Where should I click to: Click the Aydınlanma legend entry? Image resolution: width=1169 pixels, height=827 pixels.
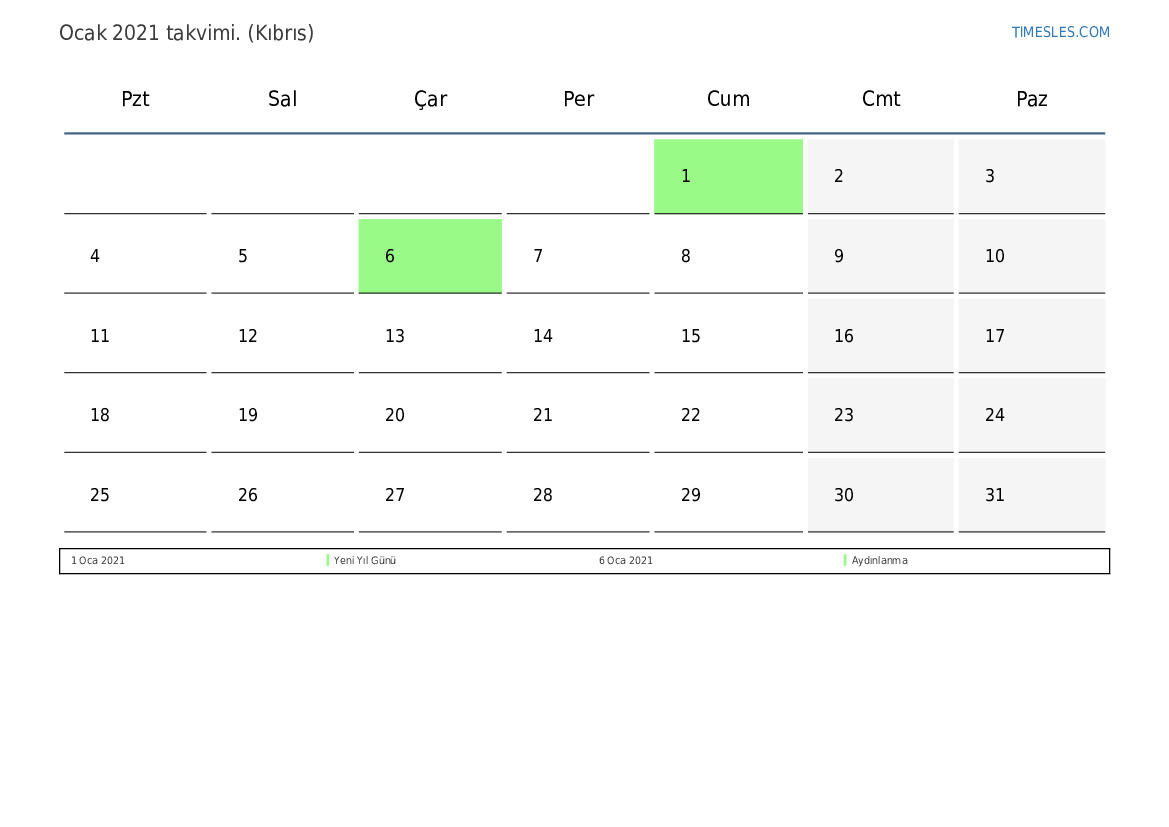880,561
